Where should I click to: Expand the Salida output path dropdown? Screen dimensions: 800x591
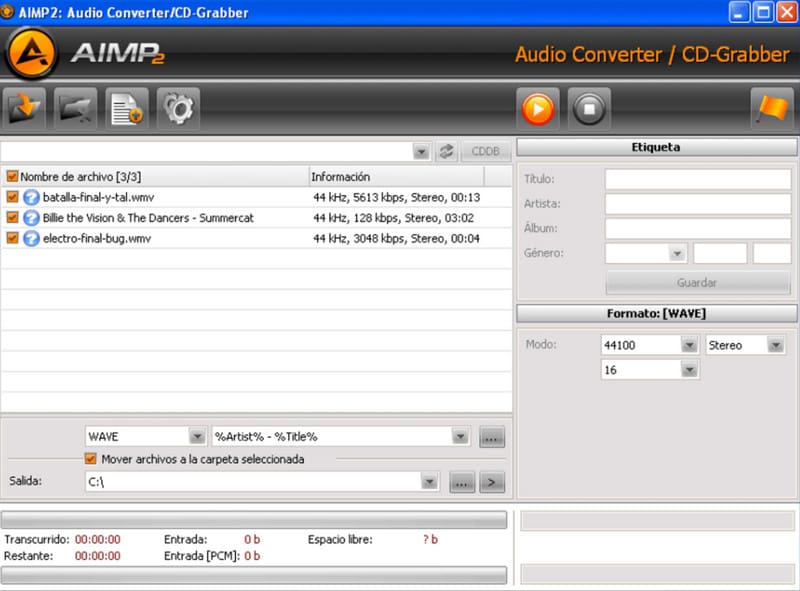point(431,481)
